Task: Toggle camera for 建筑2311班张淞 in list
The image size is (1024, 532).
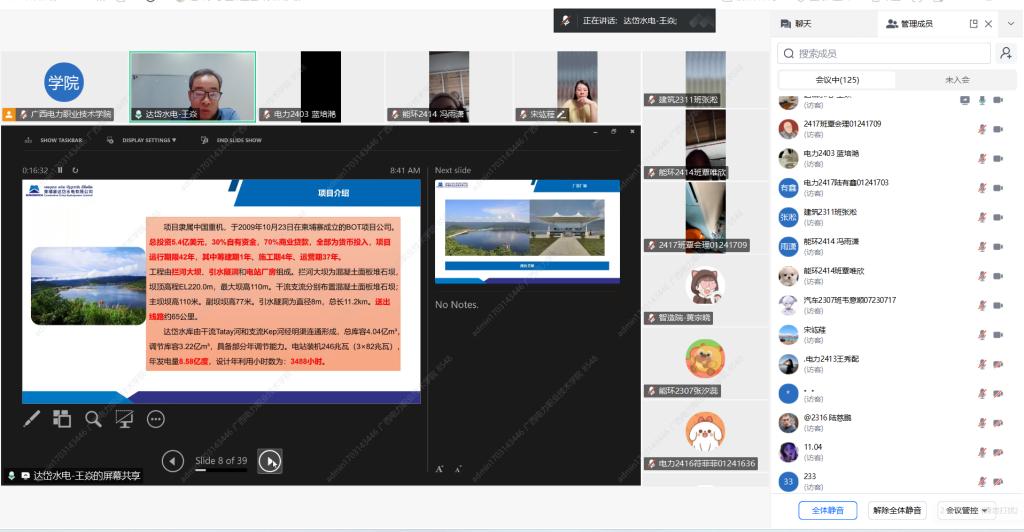Action: [998, 217]
